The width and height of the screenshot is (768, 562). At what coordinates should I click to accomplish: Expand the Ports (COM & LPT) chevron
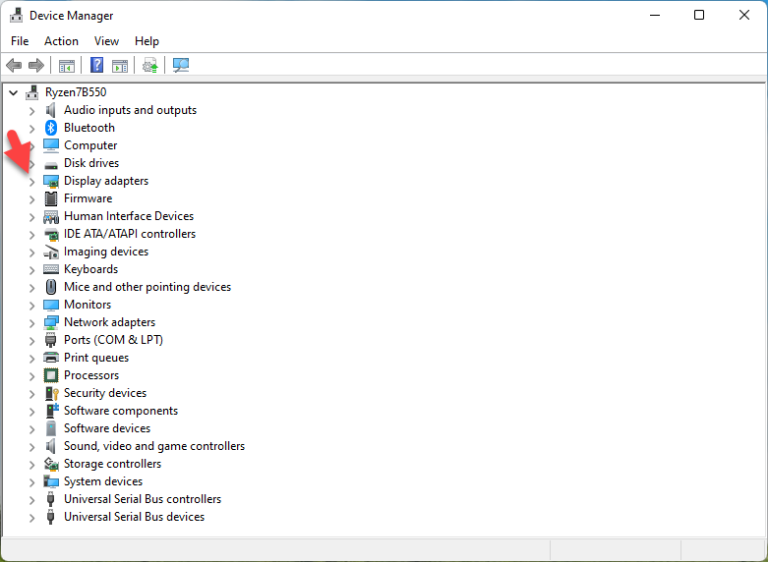[32, 341]
